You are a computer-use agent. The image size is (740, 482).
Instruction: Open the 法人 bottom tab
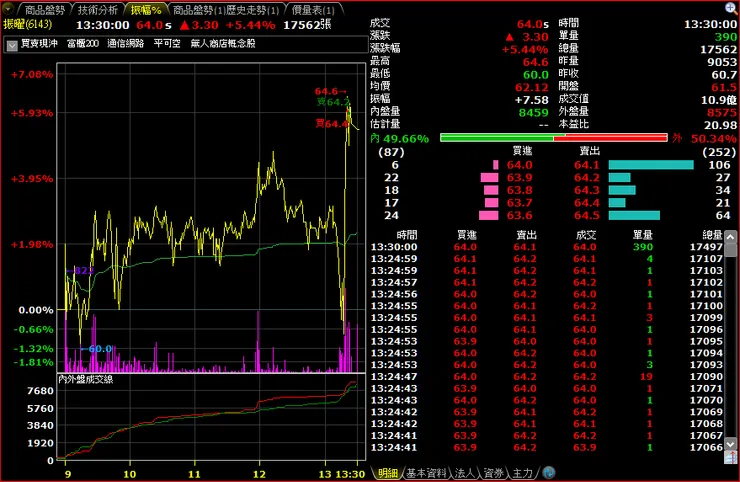point(464,473)
